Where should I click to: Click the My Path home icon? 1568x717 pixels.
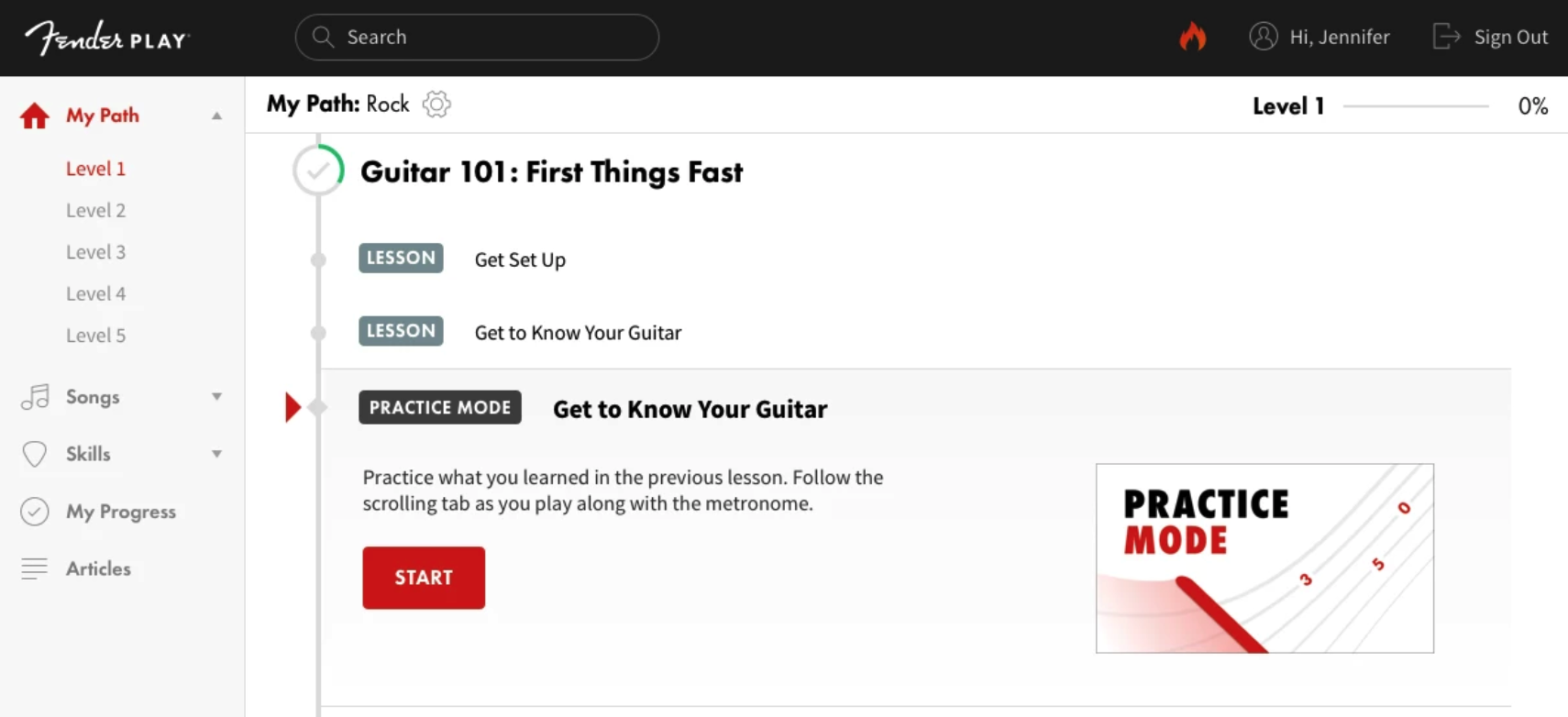pos(35,116)
